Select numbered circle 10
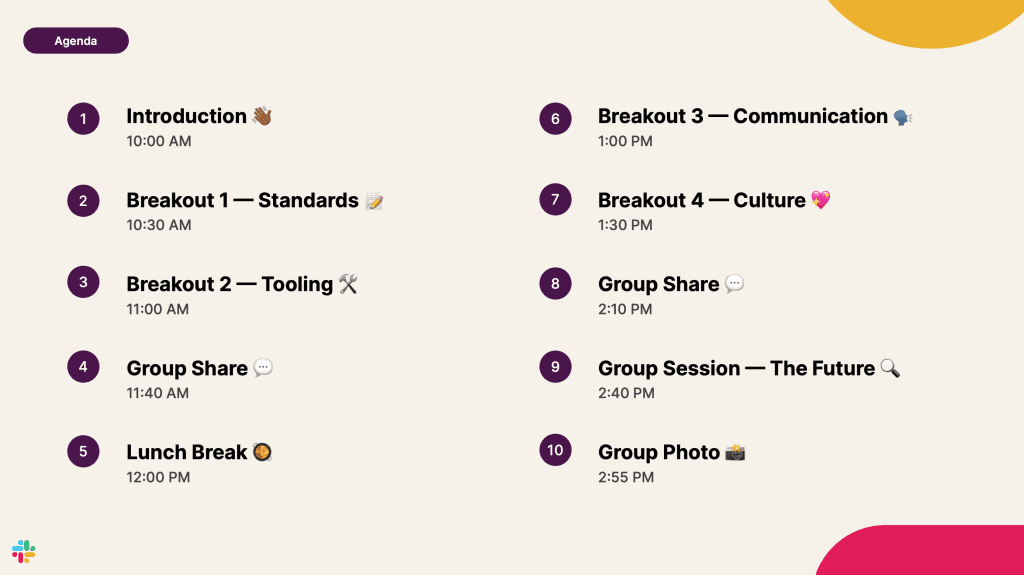Screen dimensions: 1024x575 pyautogui.click(x=555, y=450)
